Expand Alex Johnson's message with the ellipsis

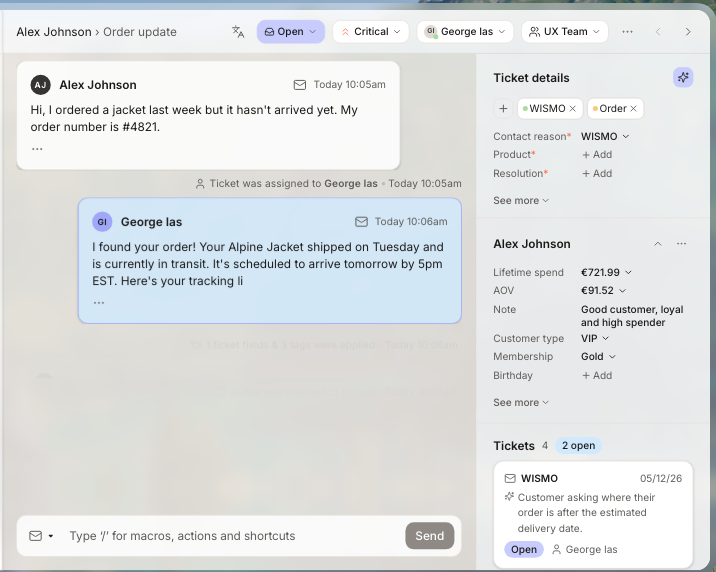click(37, 149)
